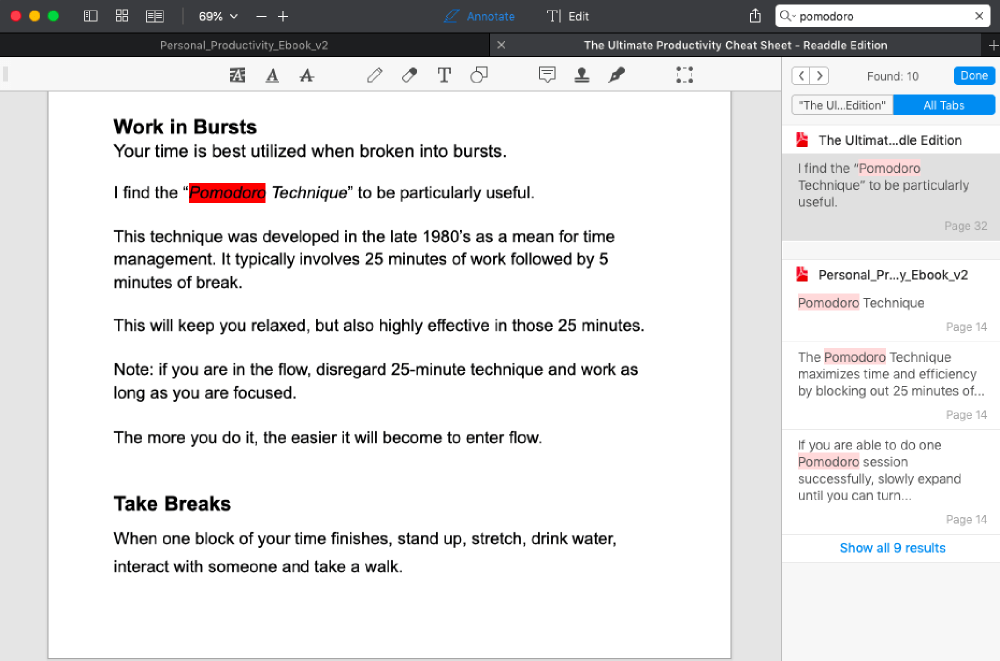Switch to Personal_Productivity_Ebook_v2 tab
Viewport: 1000px width, 661px height.
tap(244, 45)
